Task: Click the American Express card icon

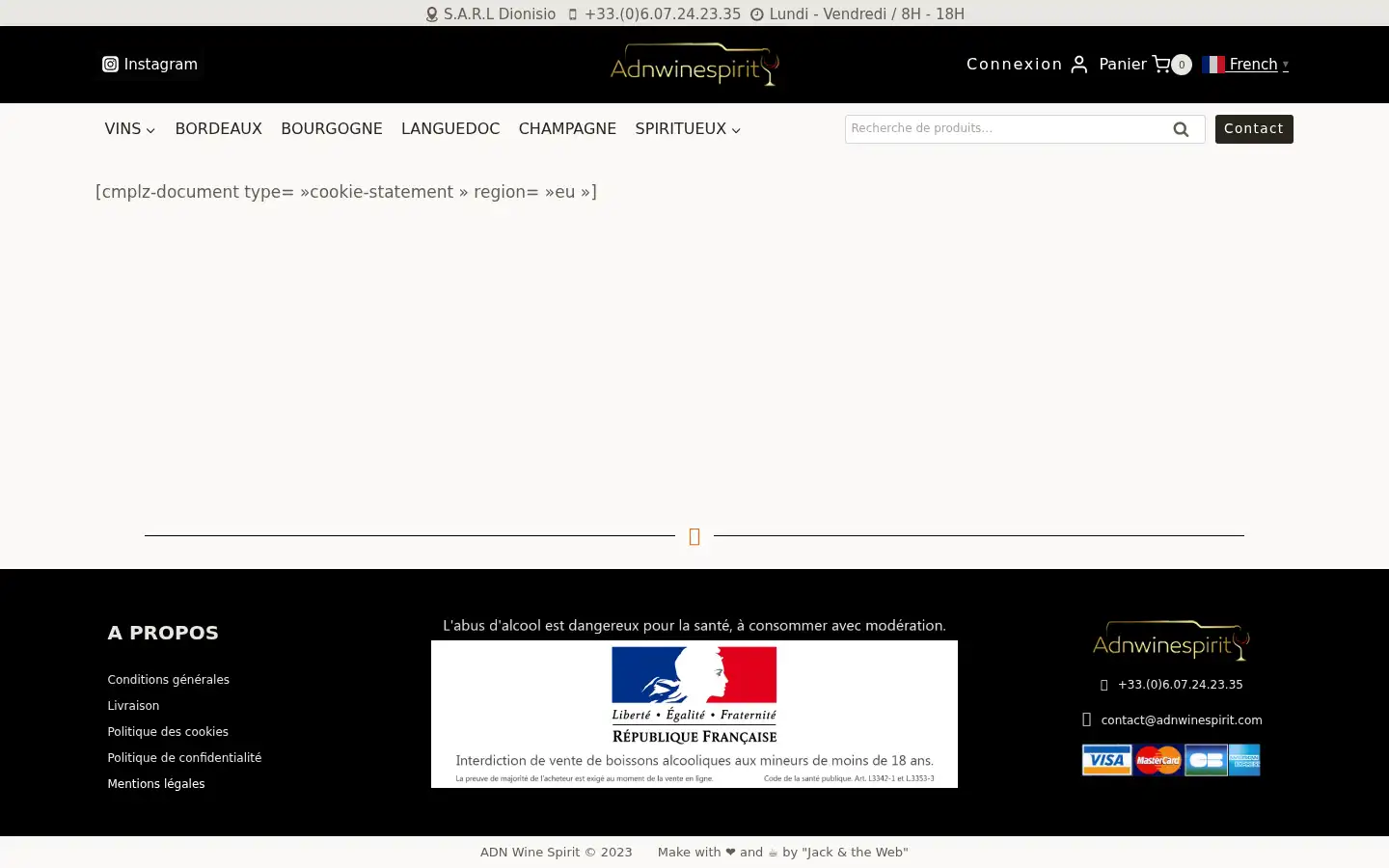Action: [x=1244, y=760]
